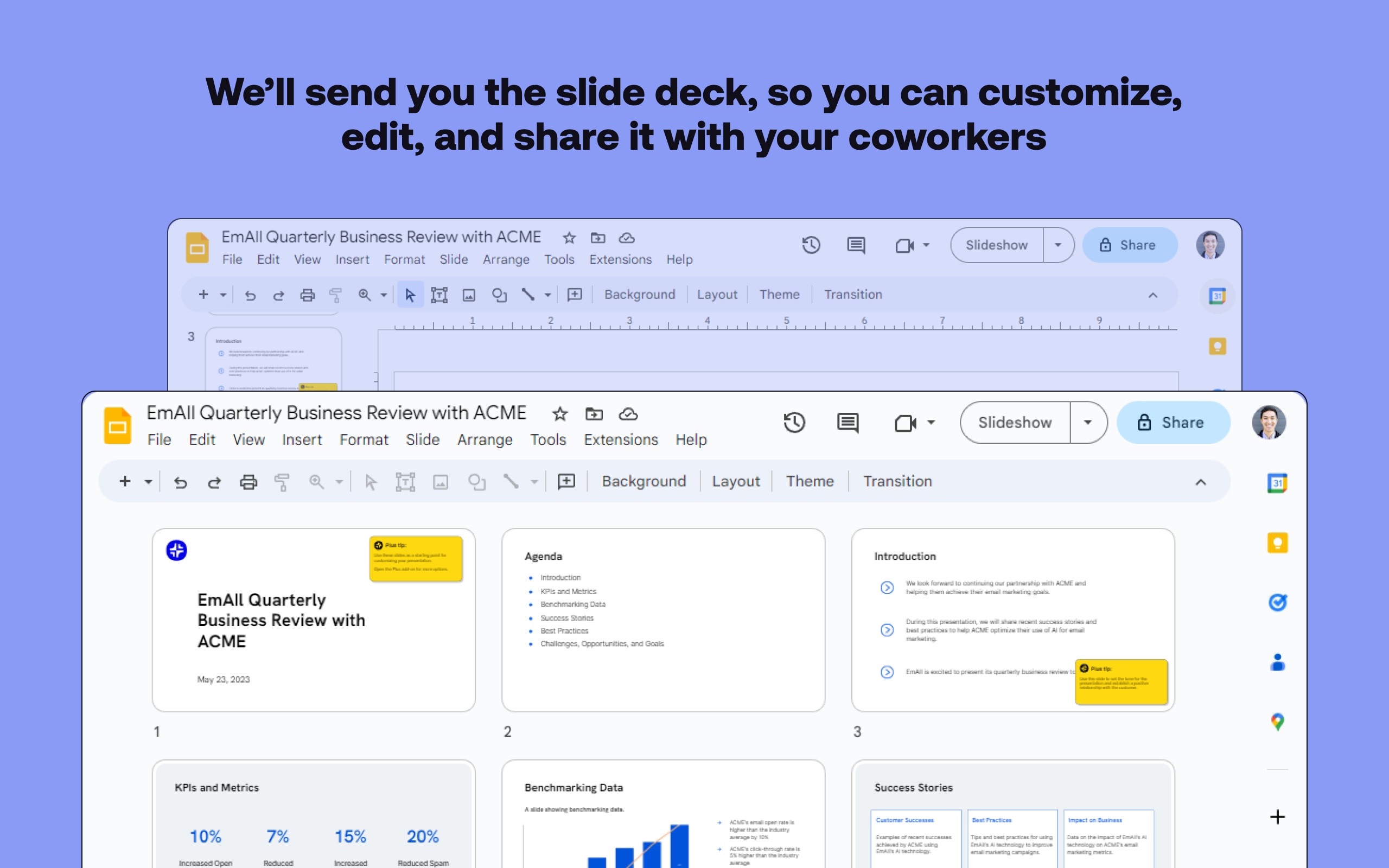
Task: Open the Extensions menu in front window
Action: click(x=621, y=440)
